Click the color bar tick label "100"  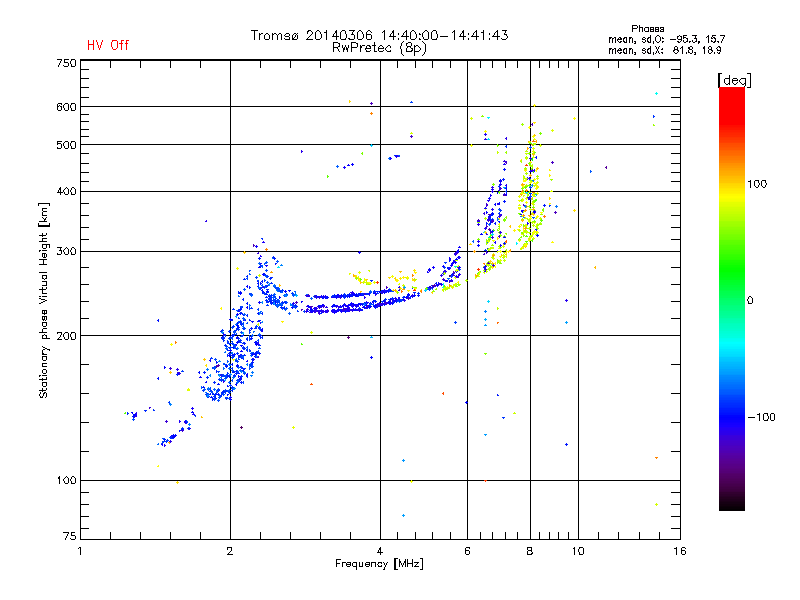pyautogui.click(x=757, y=184)
